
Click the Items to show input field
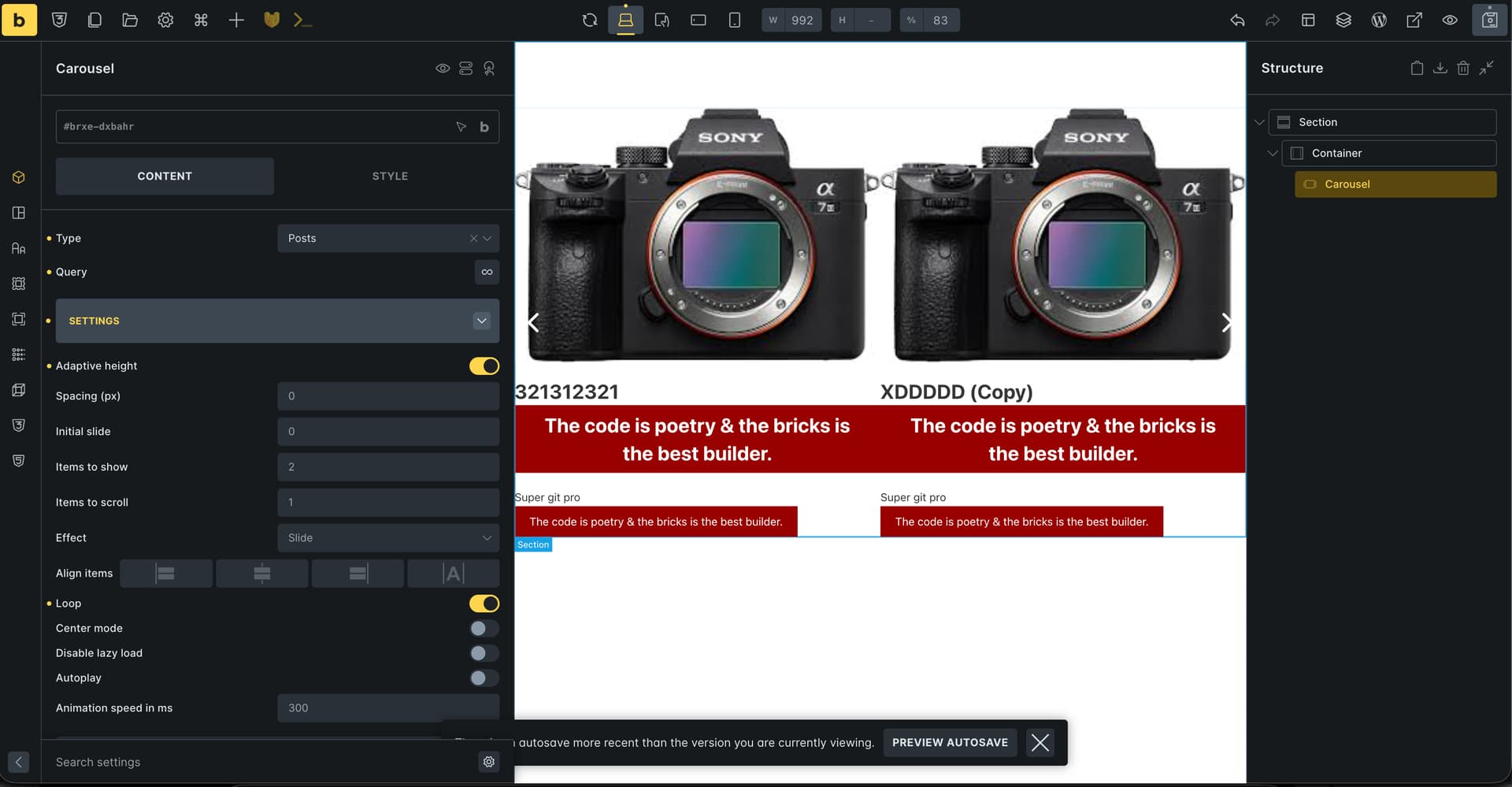387,467
